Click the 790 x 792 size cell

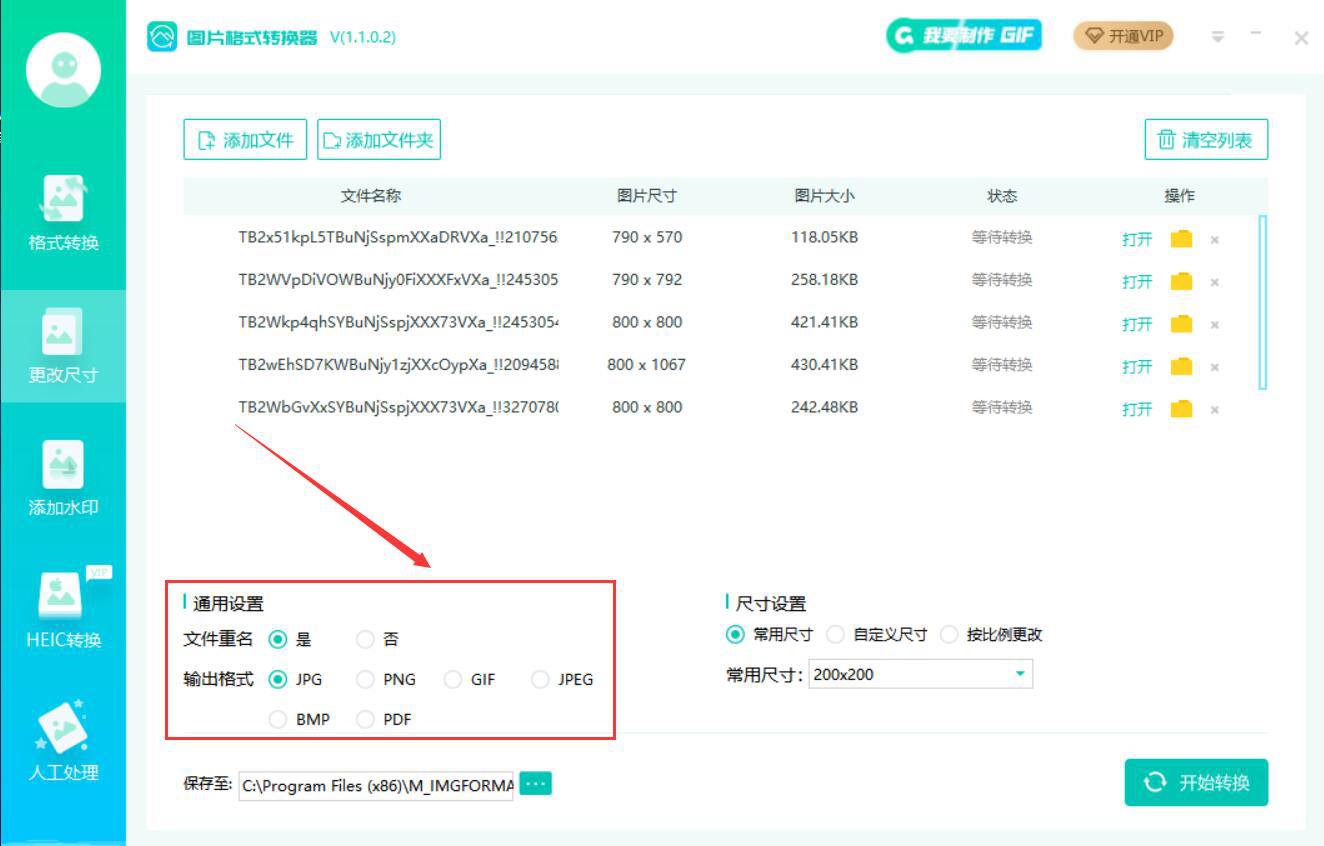point(647,280)
